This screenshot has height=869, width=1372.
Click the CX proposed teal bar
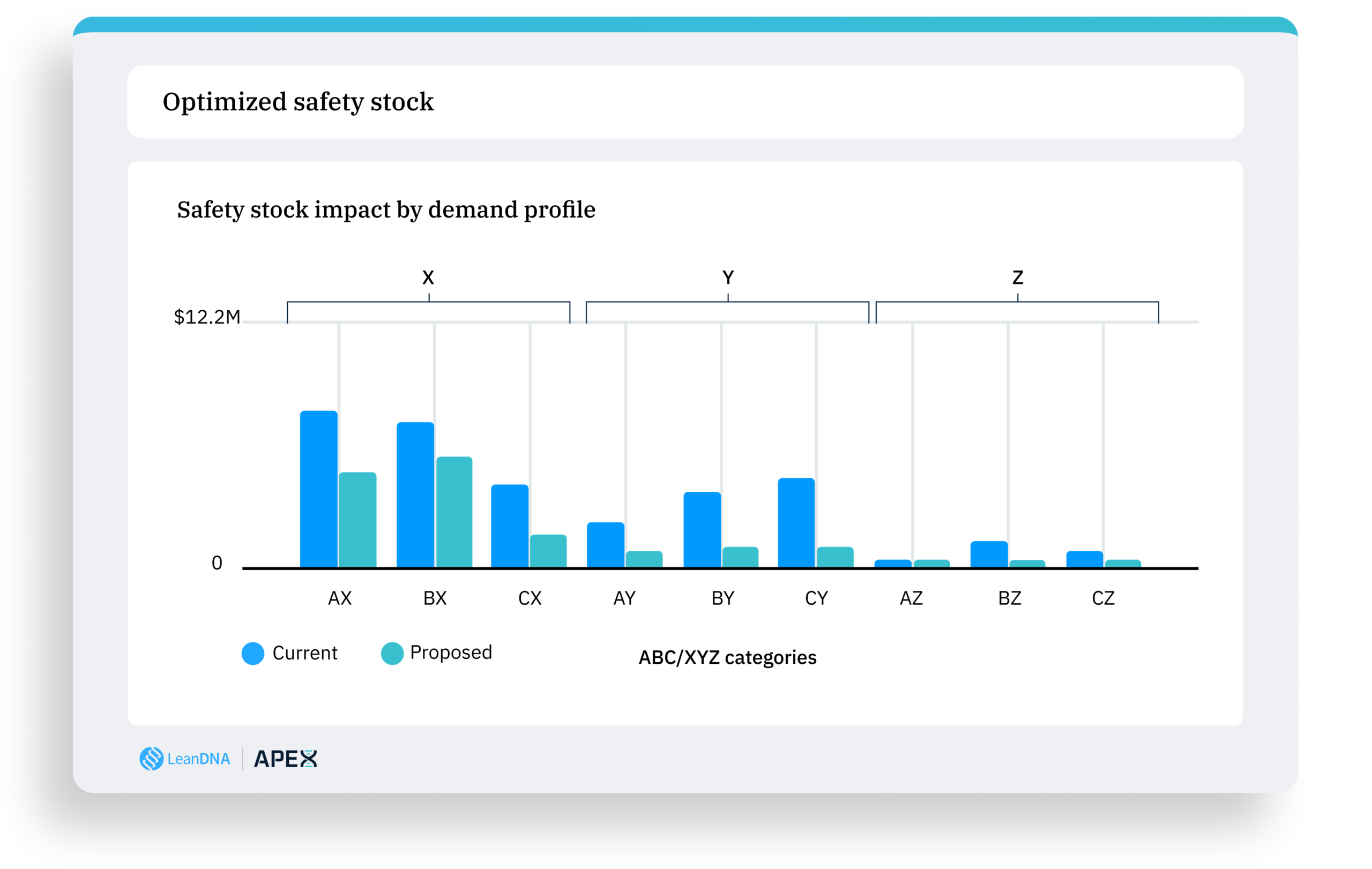tap(548, 551)
